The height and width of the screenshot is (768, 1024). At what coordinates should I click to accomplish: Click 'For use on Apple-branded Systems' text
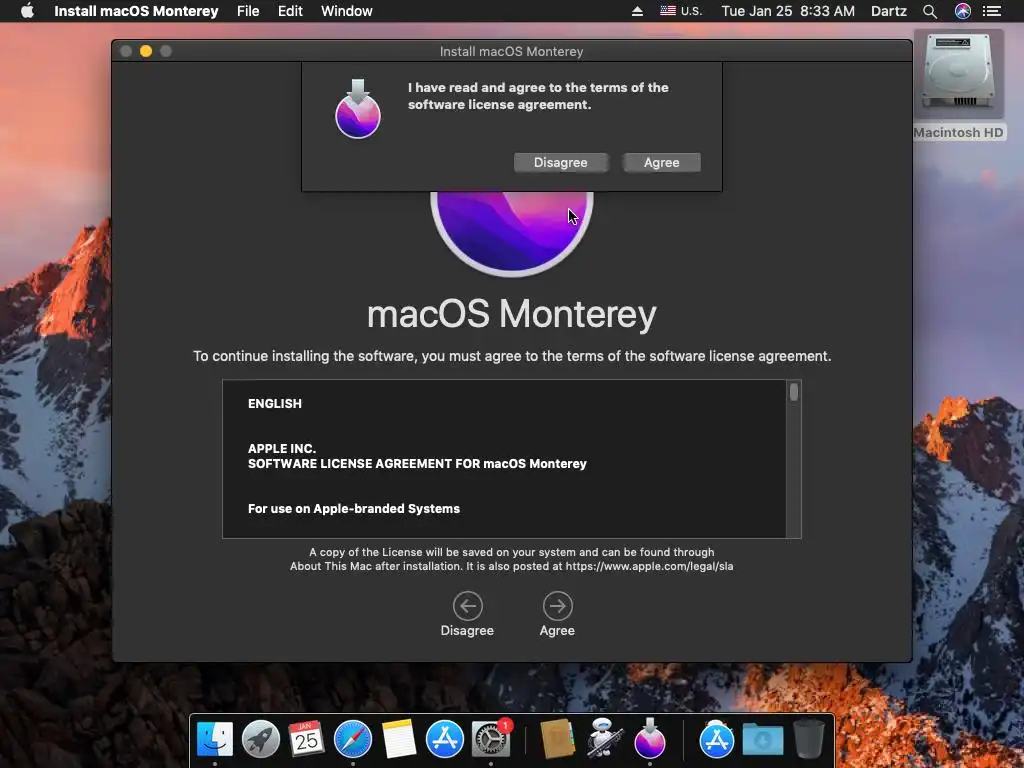click(x=354, y=509)
